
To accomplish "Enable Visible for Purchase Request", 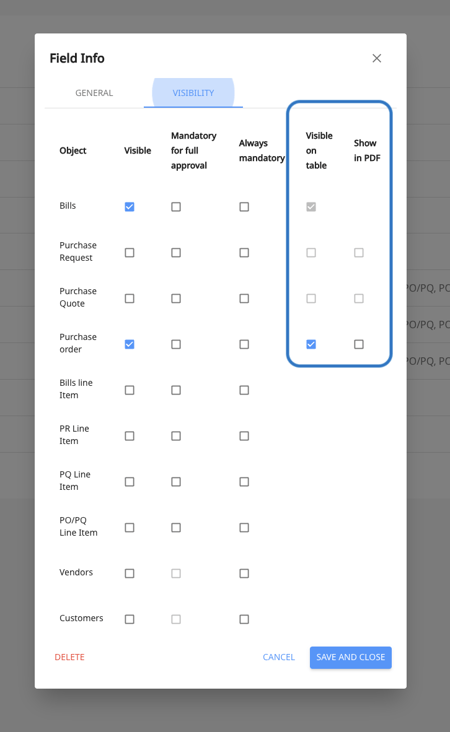I will (129, 253).
